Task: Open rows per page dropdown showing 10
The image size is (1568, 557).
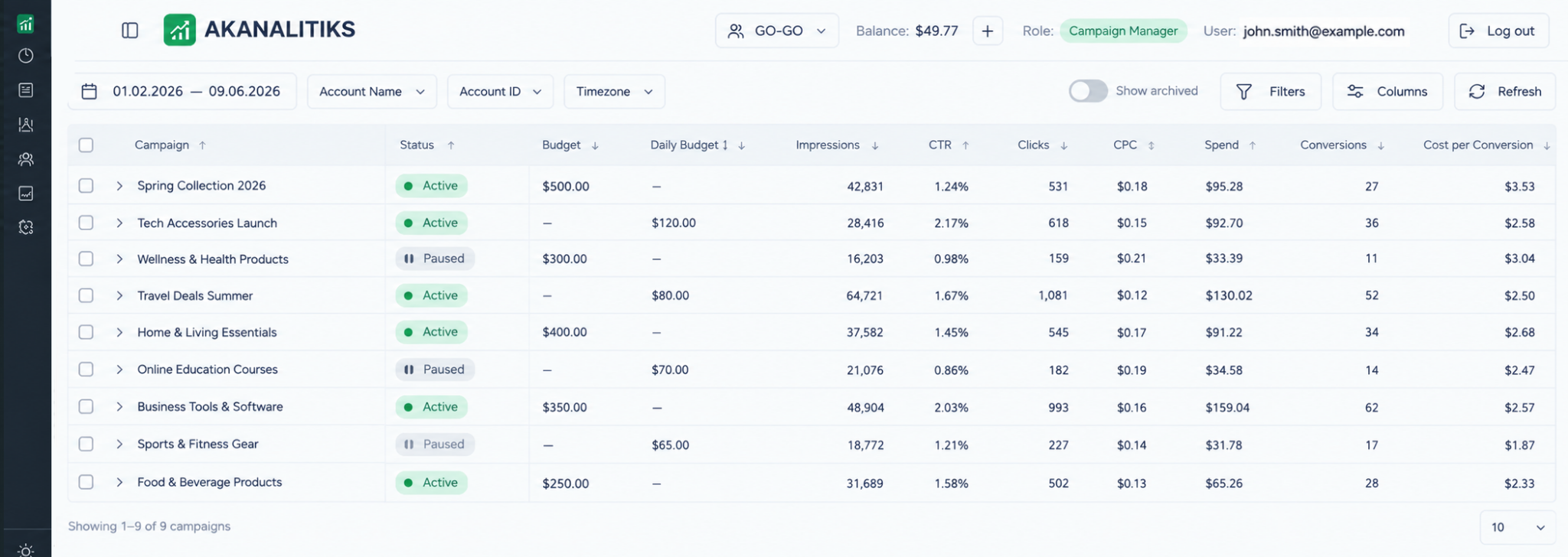Action: point(1517,527)
